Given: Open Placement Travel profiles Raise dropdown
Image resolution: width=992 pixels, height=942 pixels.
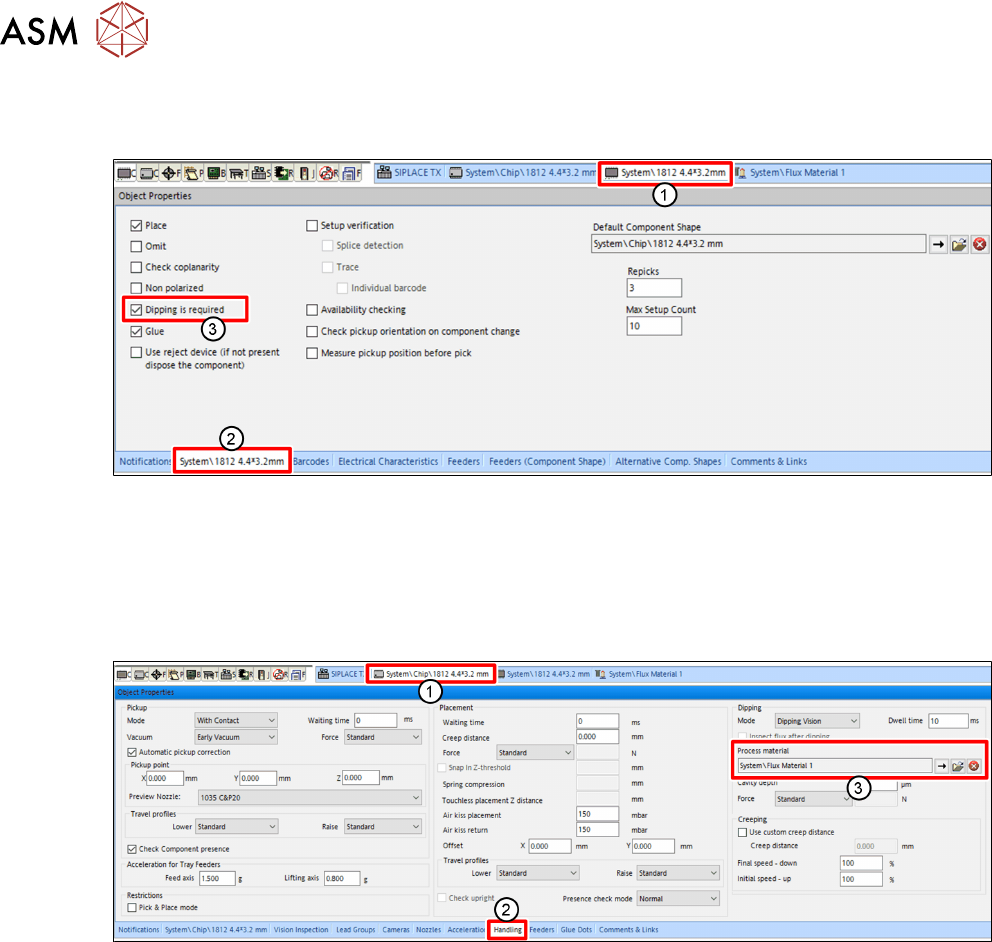Looking at the screenshot, I should click(x=678, y=874).
